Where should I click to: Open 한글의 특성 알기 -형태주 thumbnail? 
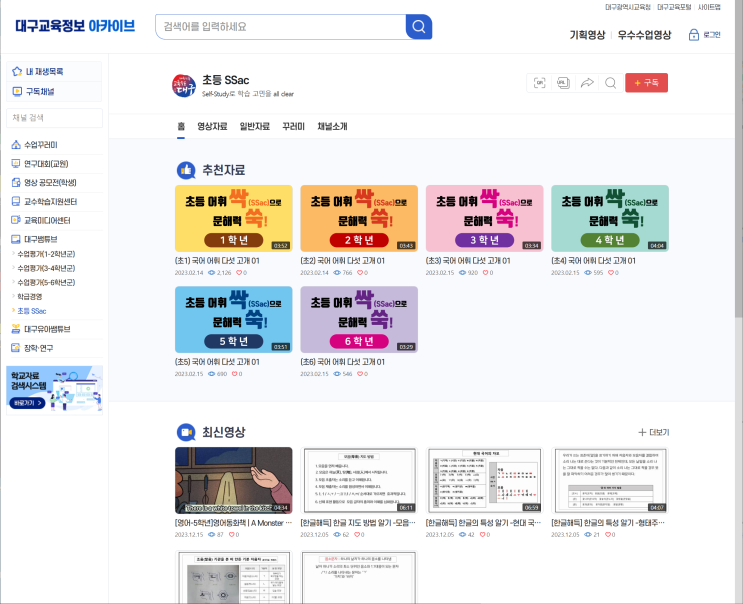610,480
